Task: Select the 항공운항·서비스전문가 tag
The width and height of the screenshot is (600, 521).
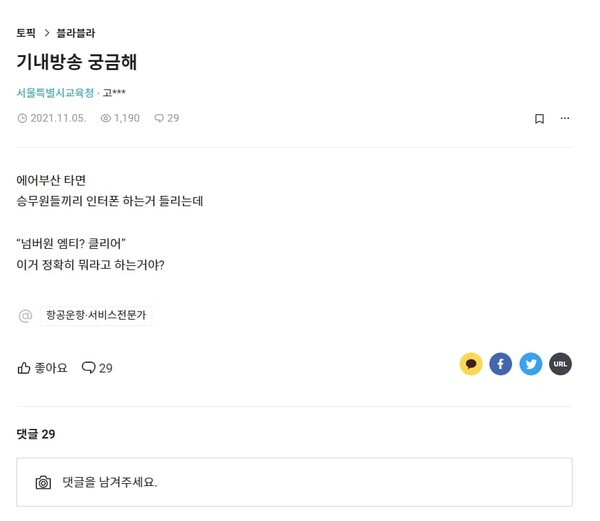Action: [x=96, y=315]
